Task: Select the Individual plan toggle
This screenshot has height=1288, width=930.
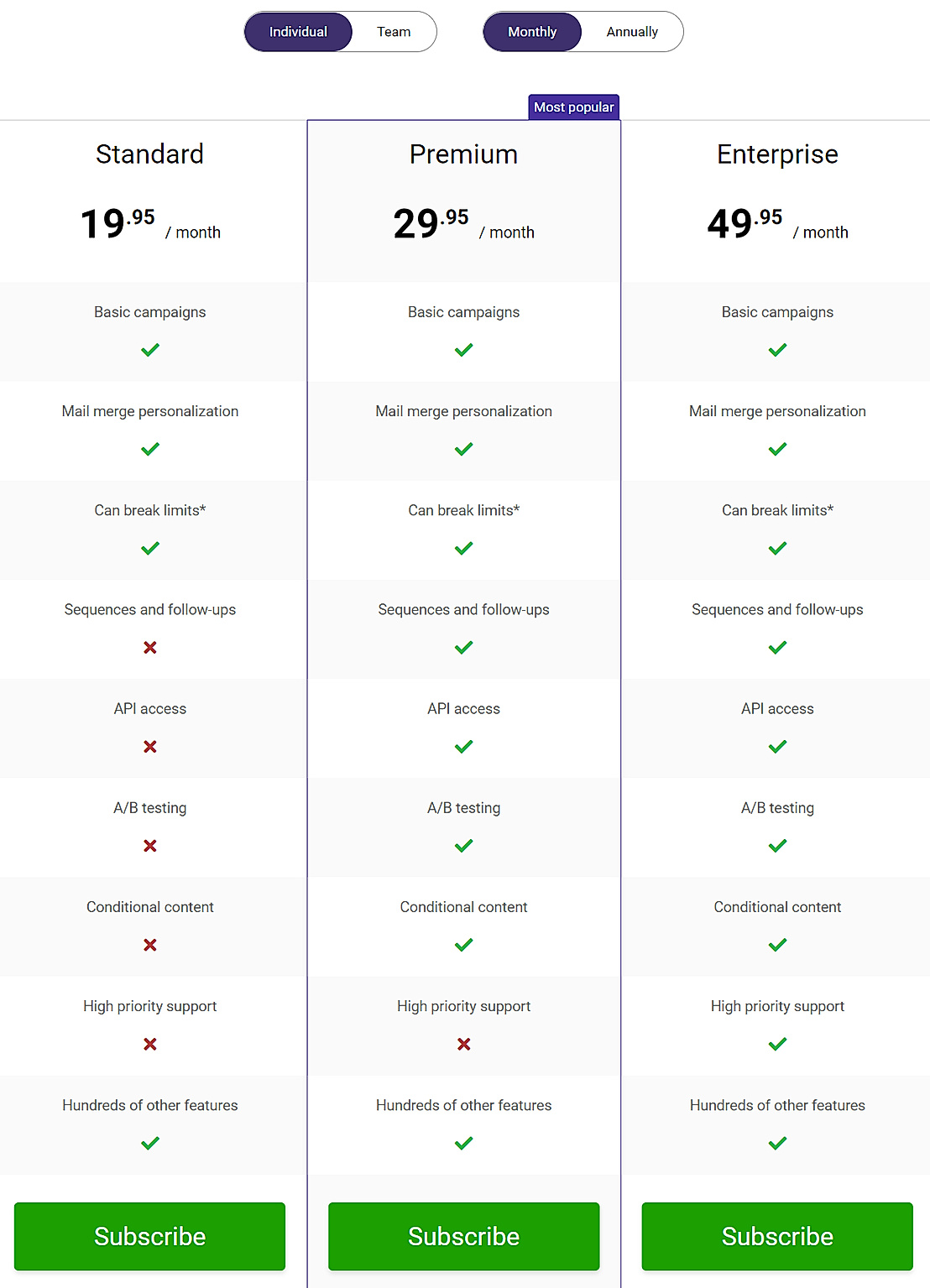Action: [x=298, y=31]
